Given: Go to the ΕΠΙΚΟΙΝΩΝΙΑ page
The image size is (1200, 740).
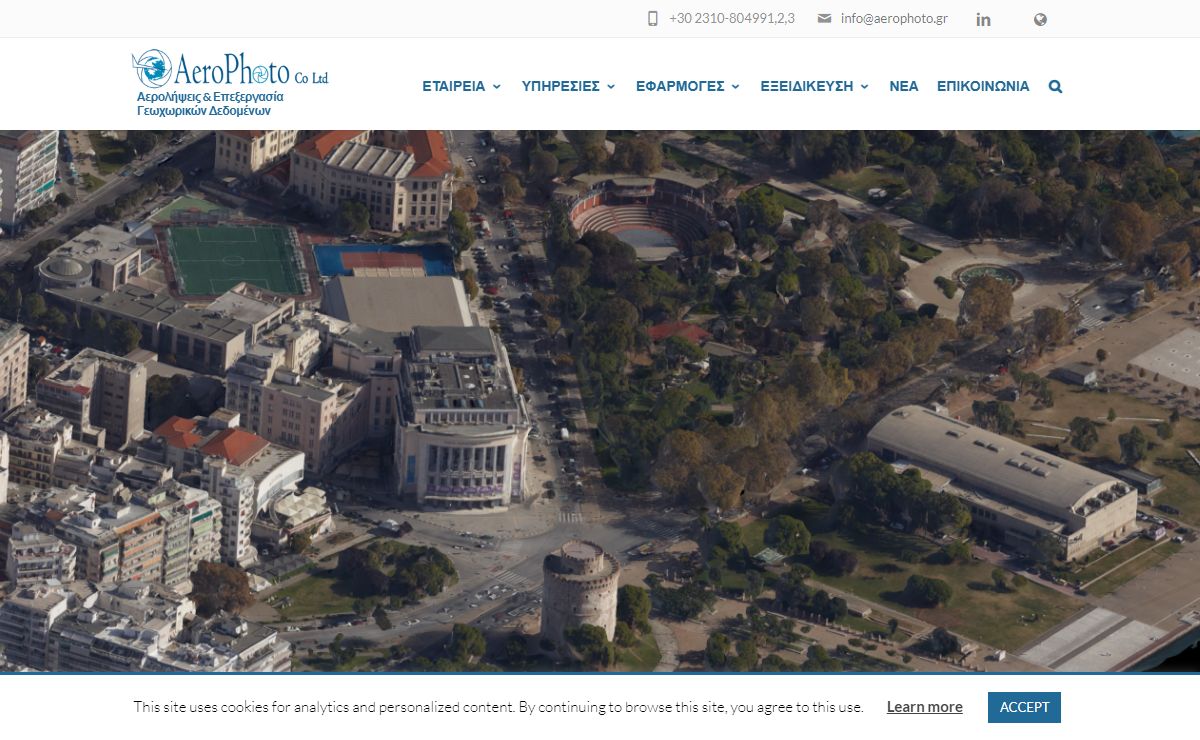Looking at the screenshot, I should click(982, 87).
